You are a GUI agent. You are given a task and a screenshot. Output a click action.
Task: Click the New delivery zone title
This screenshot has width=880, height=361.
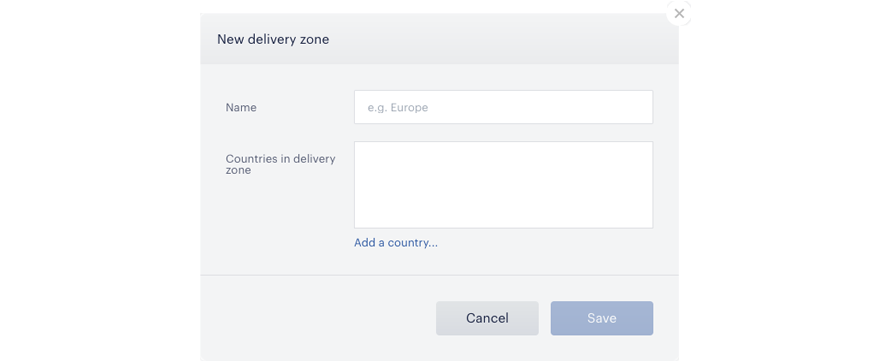[x=273, y=39]
